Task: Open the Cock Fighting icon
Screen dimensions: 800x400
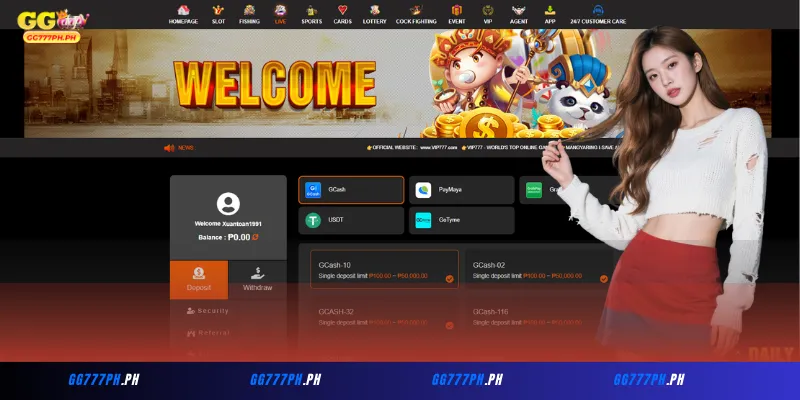Action: (416, 10)
